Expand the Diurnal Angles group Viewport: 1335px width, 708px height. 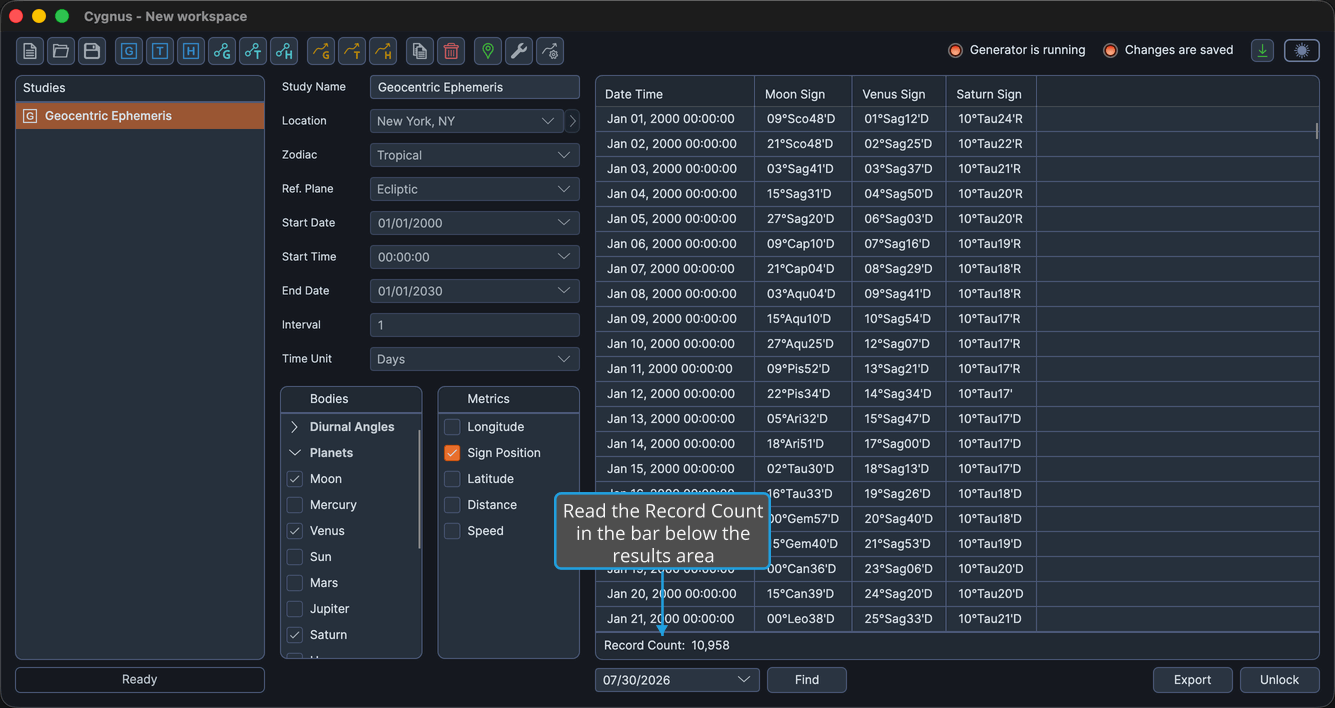(295, 427)
